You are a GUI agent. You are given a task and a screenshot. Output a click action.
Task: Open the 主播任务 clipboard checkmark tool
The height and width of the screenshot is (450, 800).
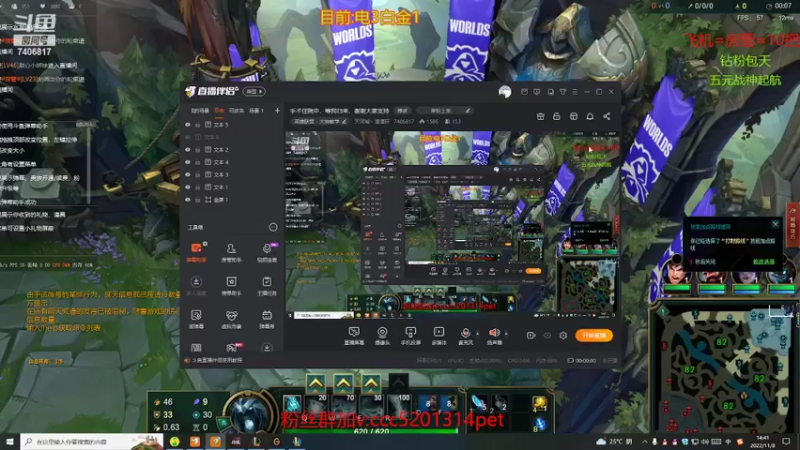(266, 286)
